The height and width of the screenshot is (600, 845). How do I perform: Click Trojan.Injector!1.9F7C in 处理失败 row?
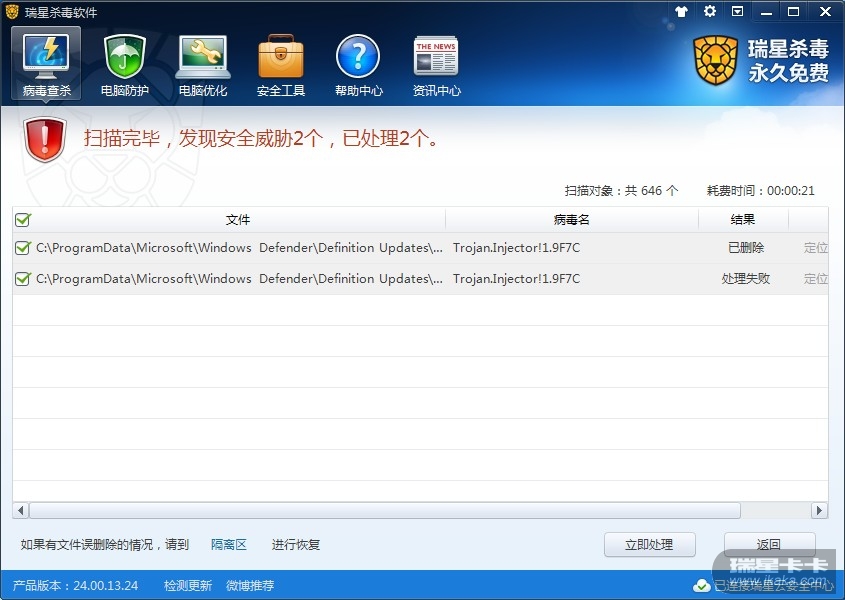point(516,279)
